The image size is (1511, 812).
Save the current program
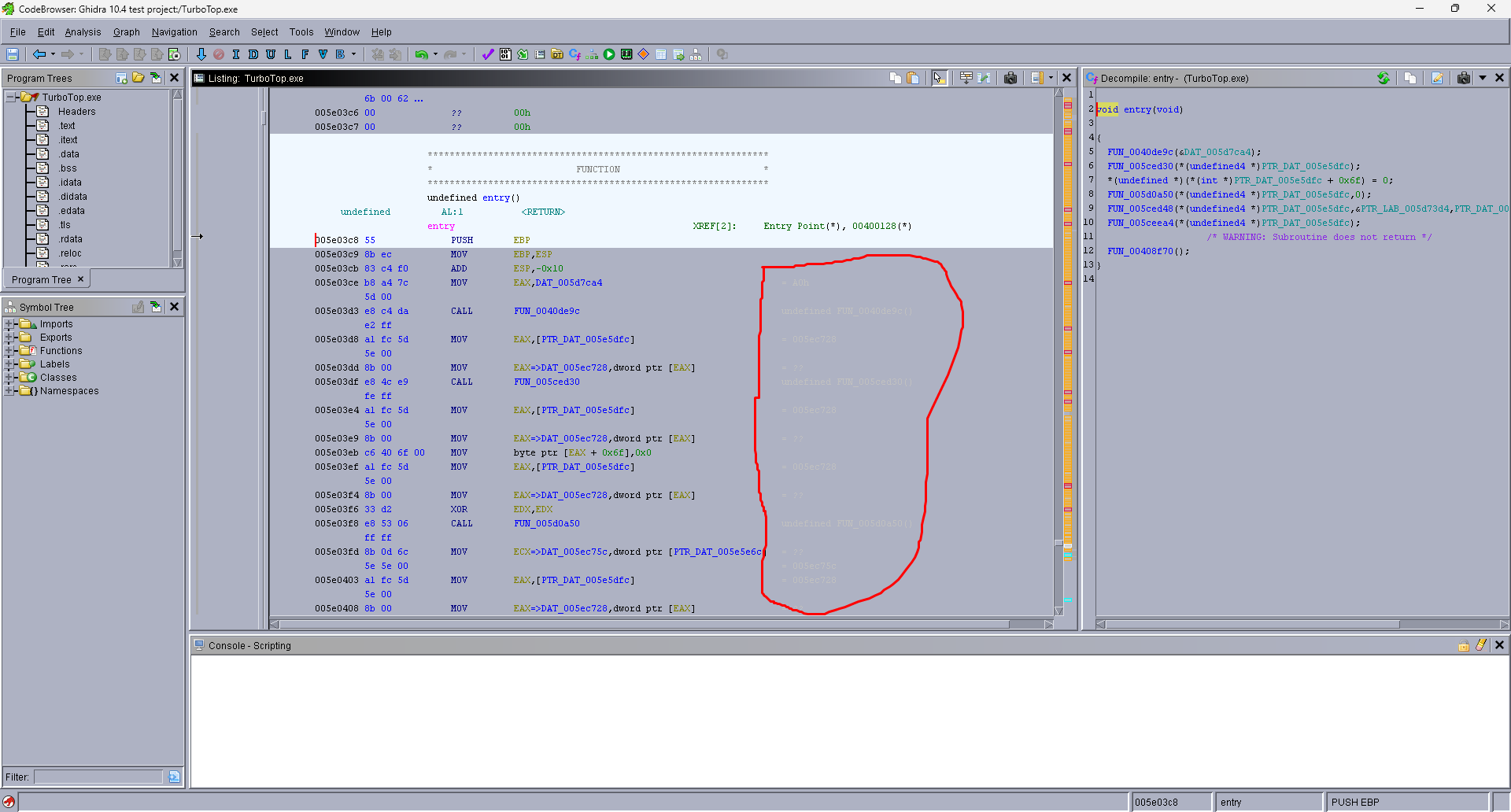coord(13,54)
